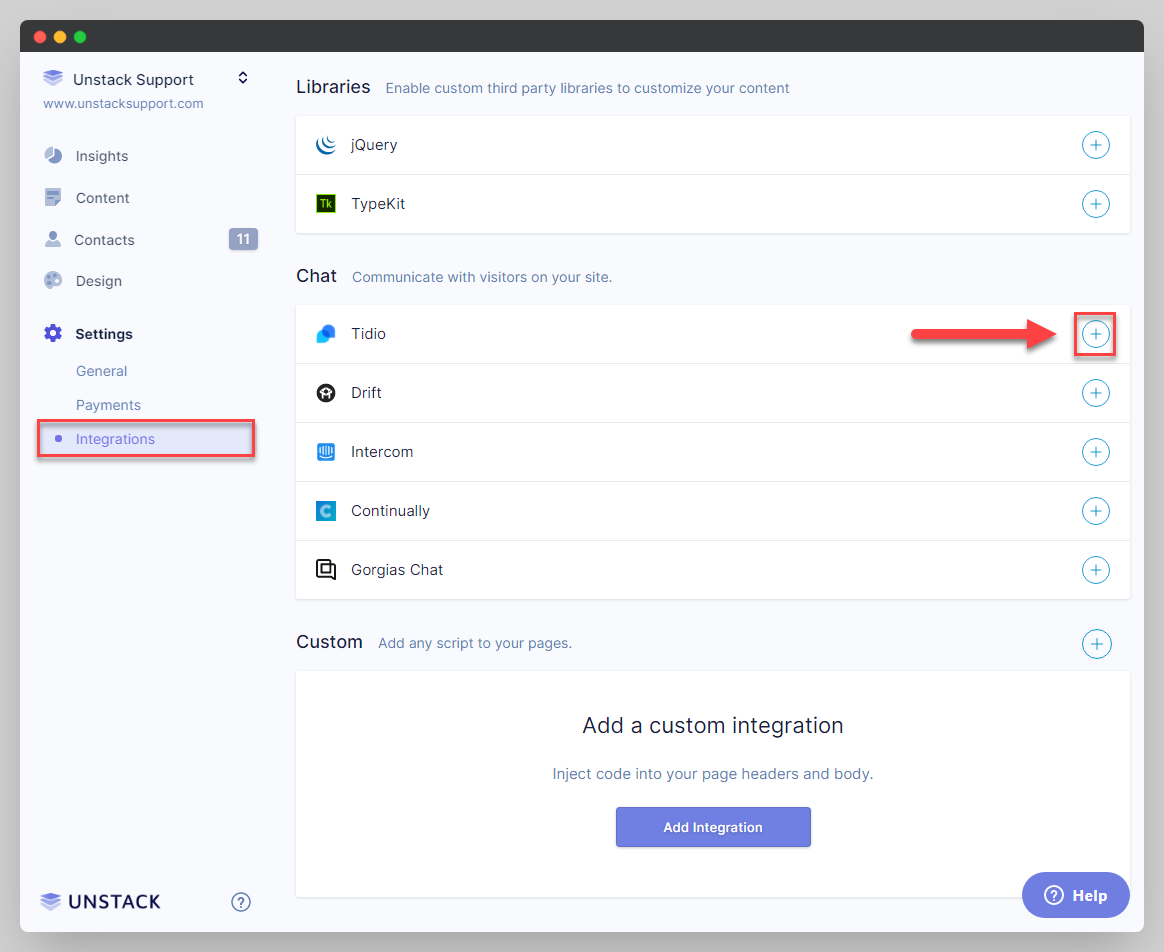Expand the jQuery entry with its plus button
Viewport: 1164px width, 952px height.
tap(1096, 144)
